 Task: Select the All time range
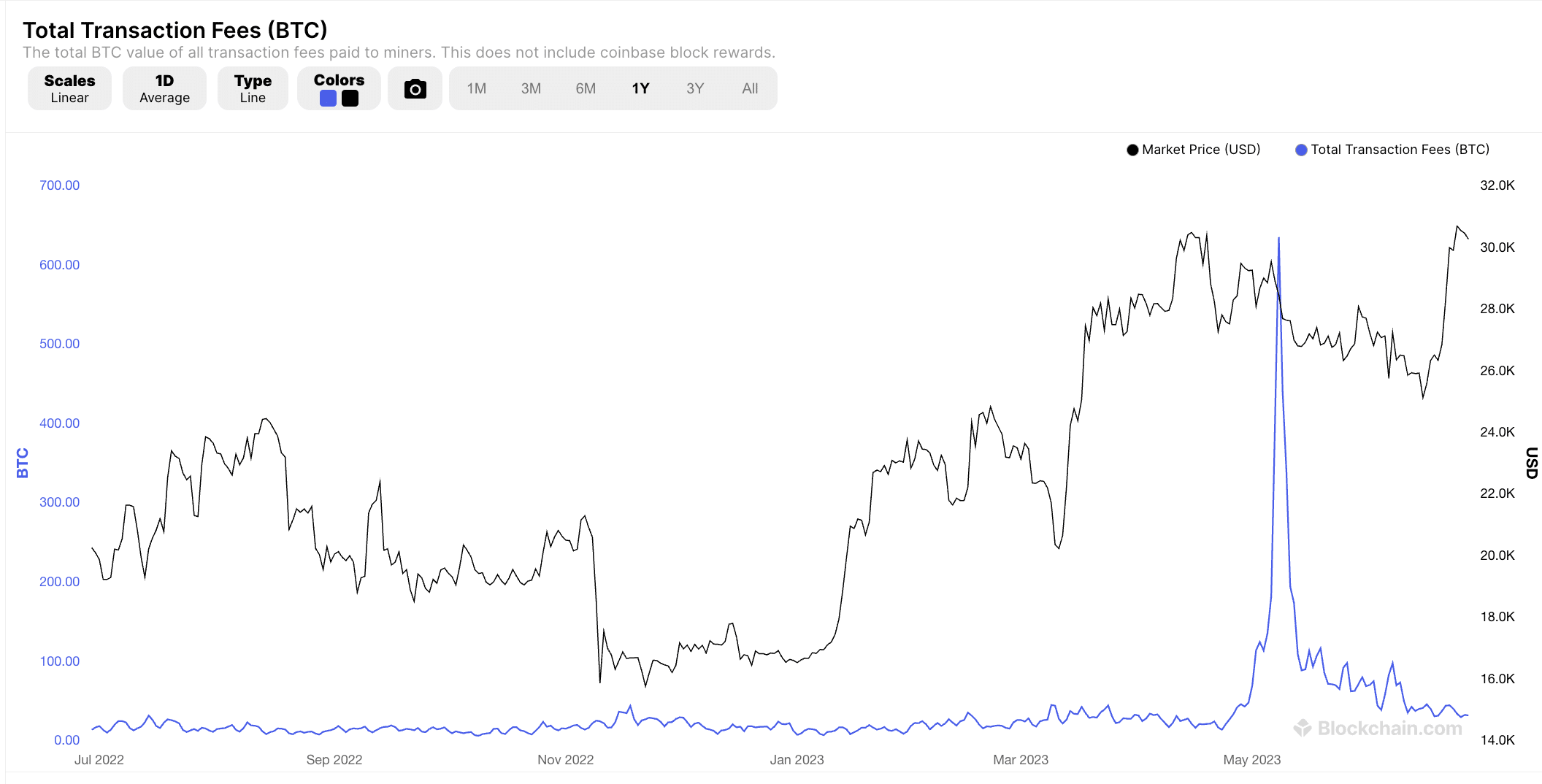(750, 88)
